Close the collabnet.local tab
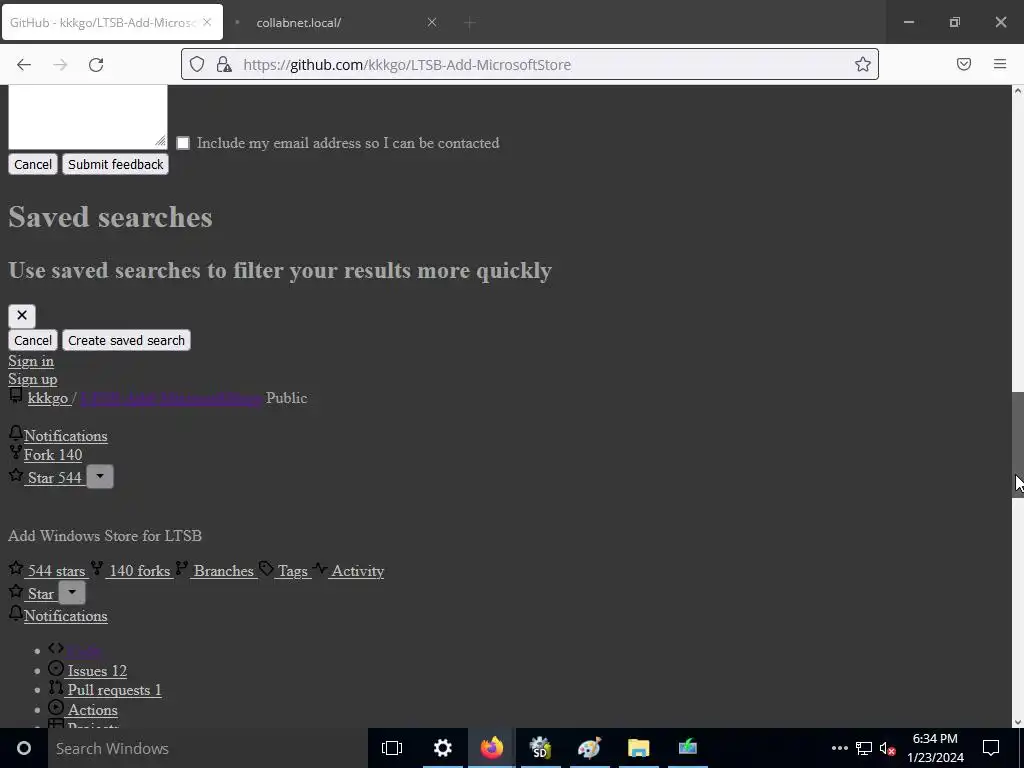 pos(432,22)
